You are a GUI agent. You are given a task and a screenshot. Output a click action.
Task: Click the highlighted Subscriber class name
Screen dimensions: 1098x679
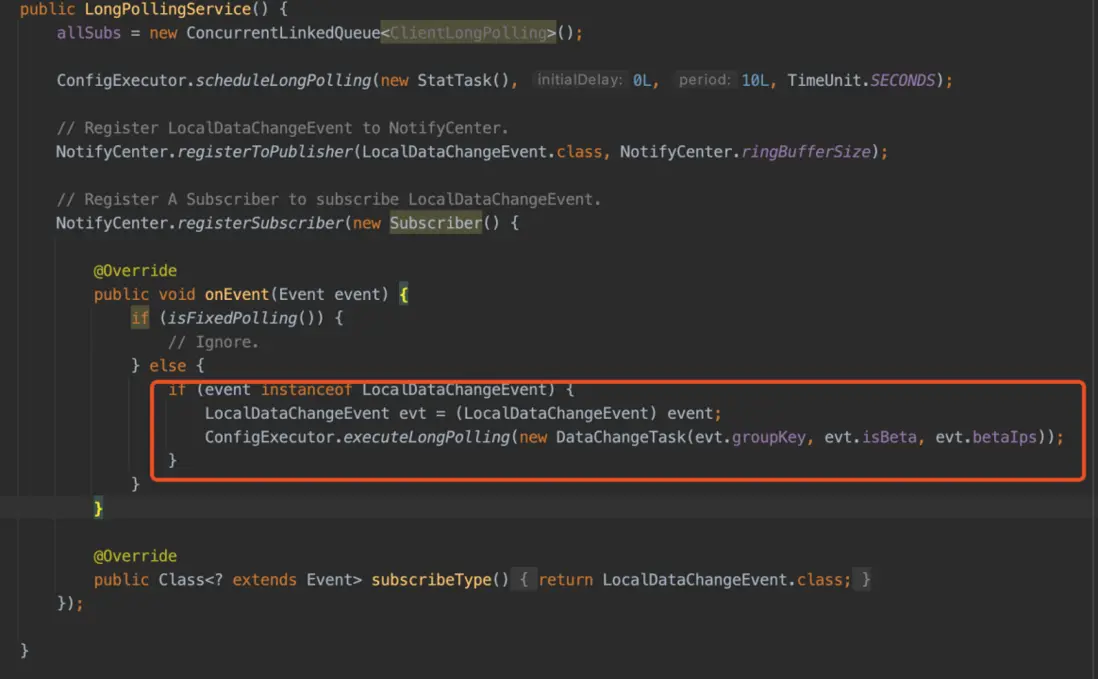point(436,223)
